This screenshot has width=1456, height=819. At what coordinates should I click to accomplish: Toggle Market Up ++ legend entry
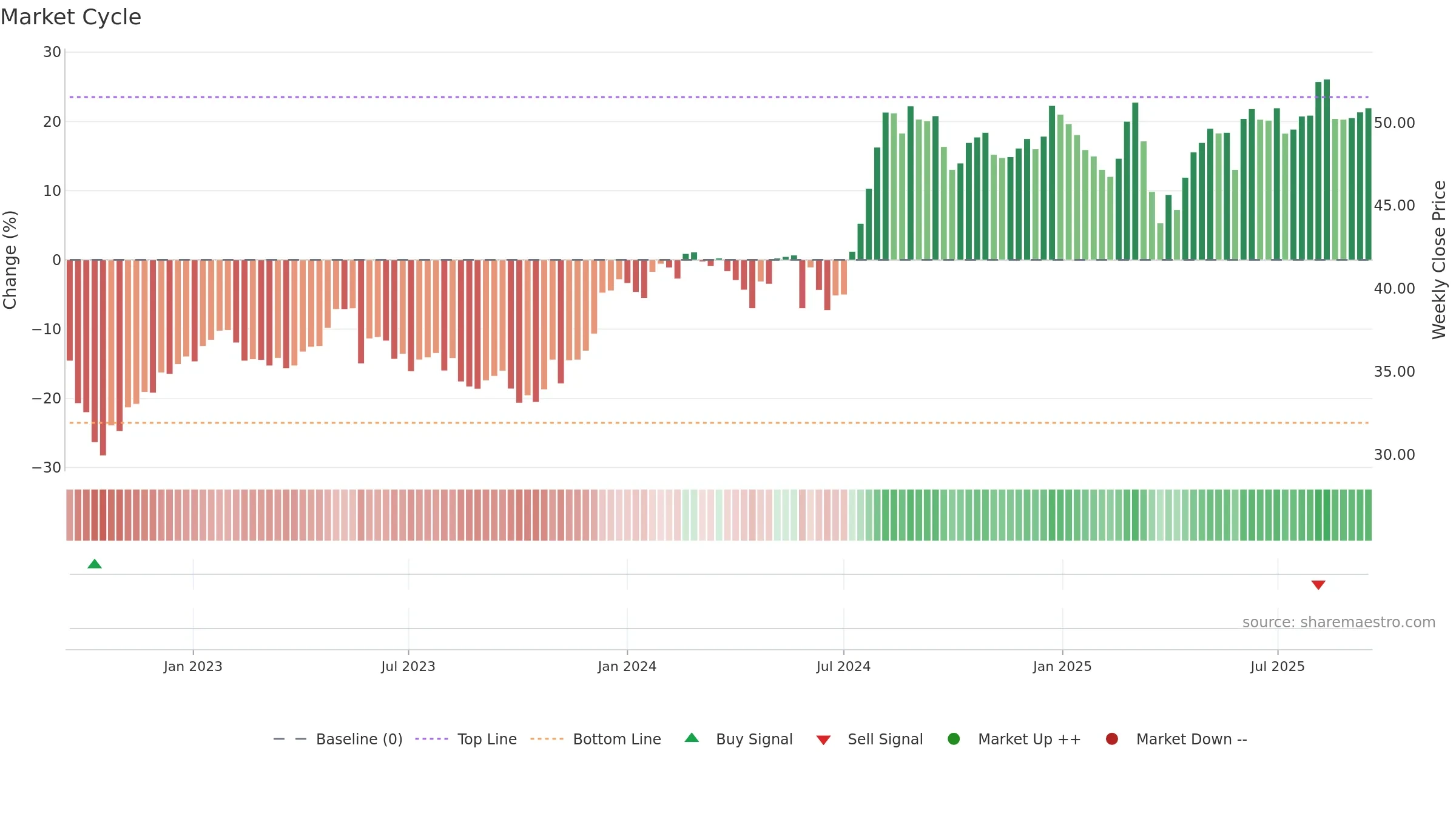click(1014, 739)
